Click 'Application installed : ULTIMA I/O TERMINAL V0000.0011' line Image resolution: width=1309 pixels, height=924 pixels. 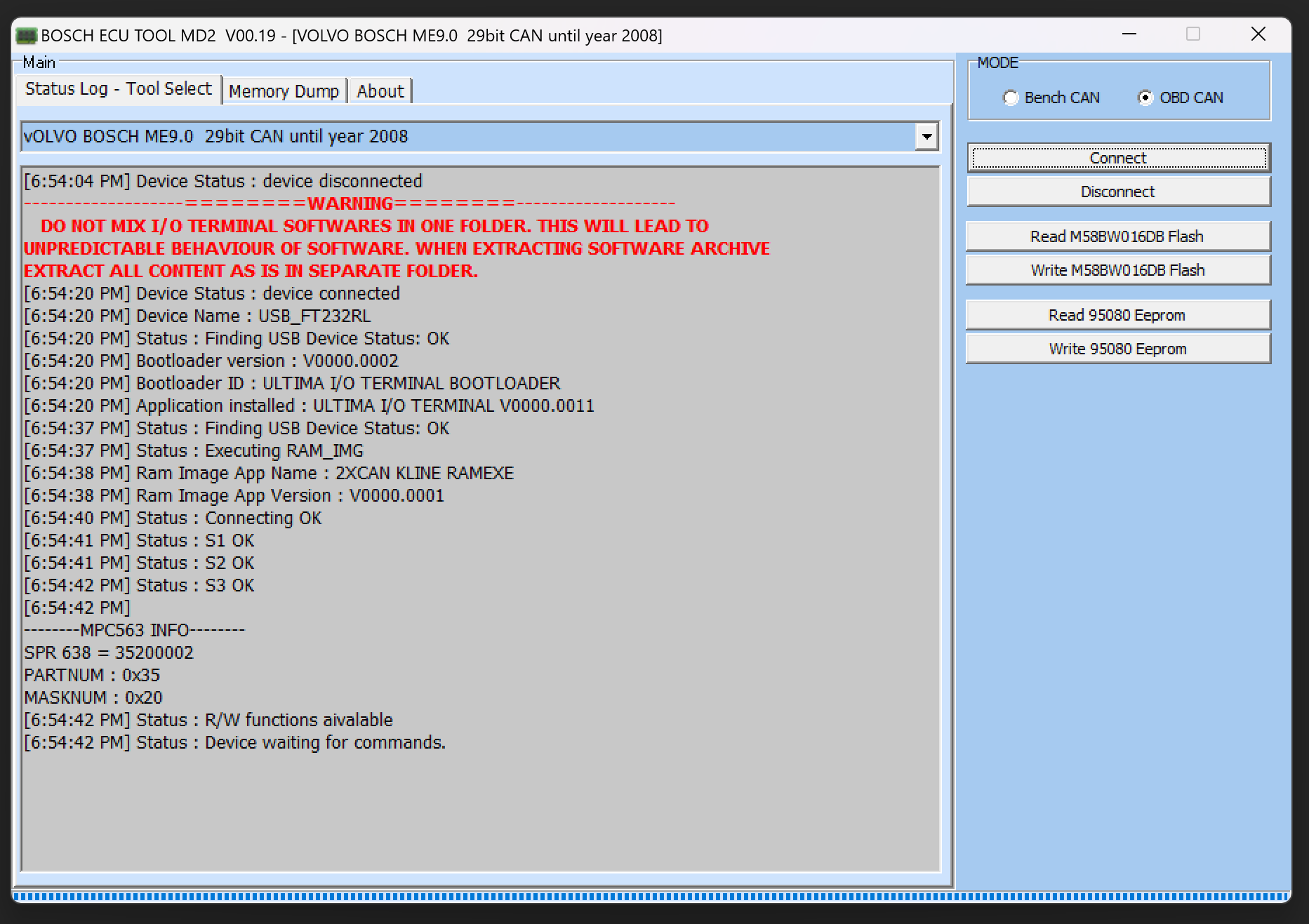tap(309, 406)
